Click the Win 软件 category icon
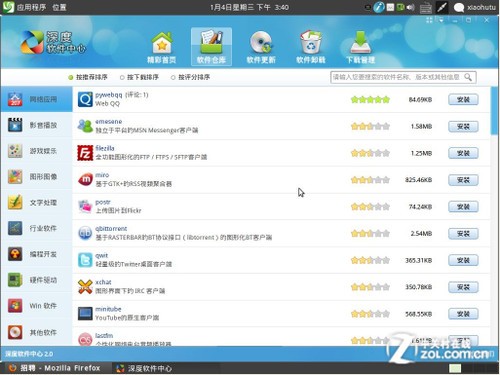The image size is (500, 375). coord(15,306)
